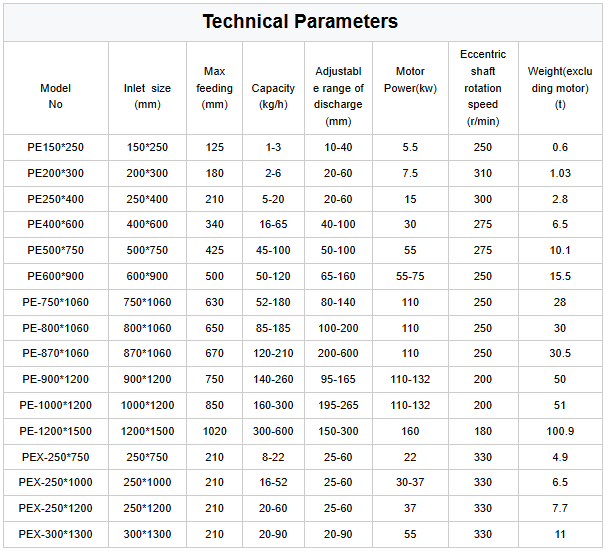608x552 pixels.
Task: Click the PEX-300*1300 model cell
Action: point(56,534)
